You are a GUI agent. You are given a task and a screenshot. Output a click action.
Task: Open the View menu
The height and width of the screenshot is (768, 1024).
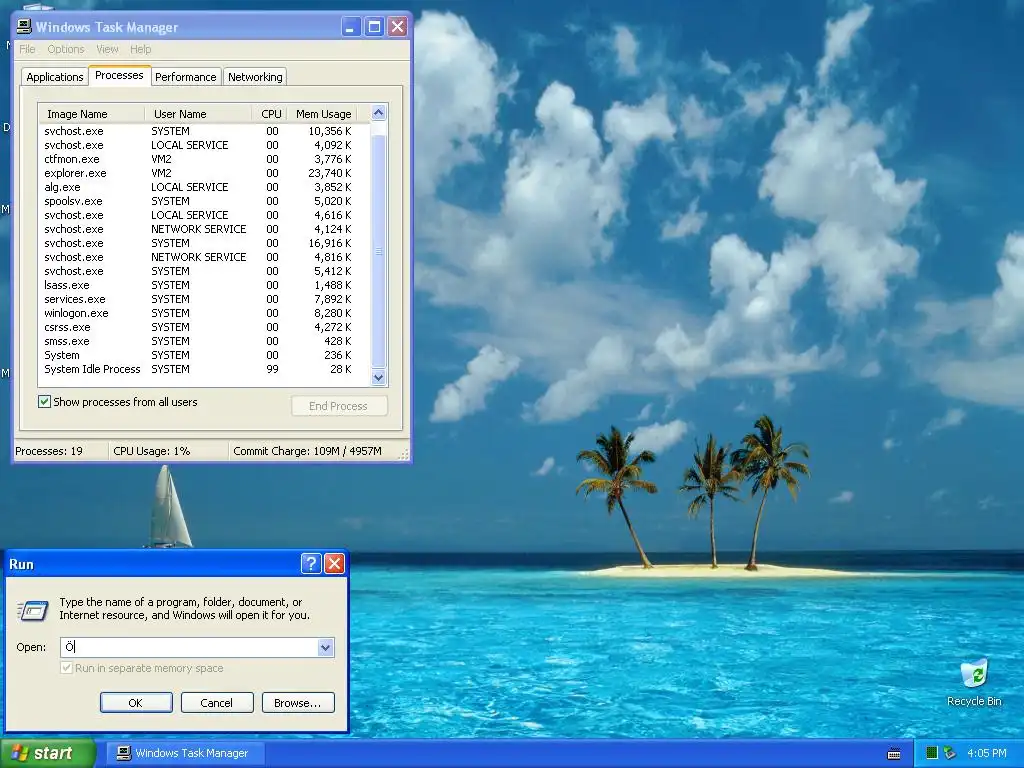point(107,49)
